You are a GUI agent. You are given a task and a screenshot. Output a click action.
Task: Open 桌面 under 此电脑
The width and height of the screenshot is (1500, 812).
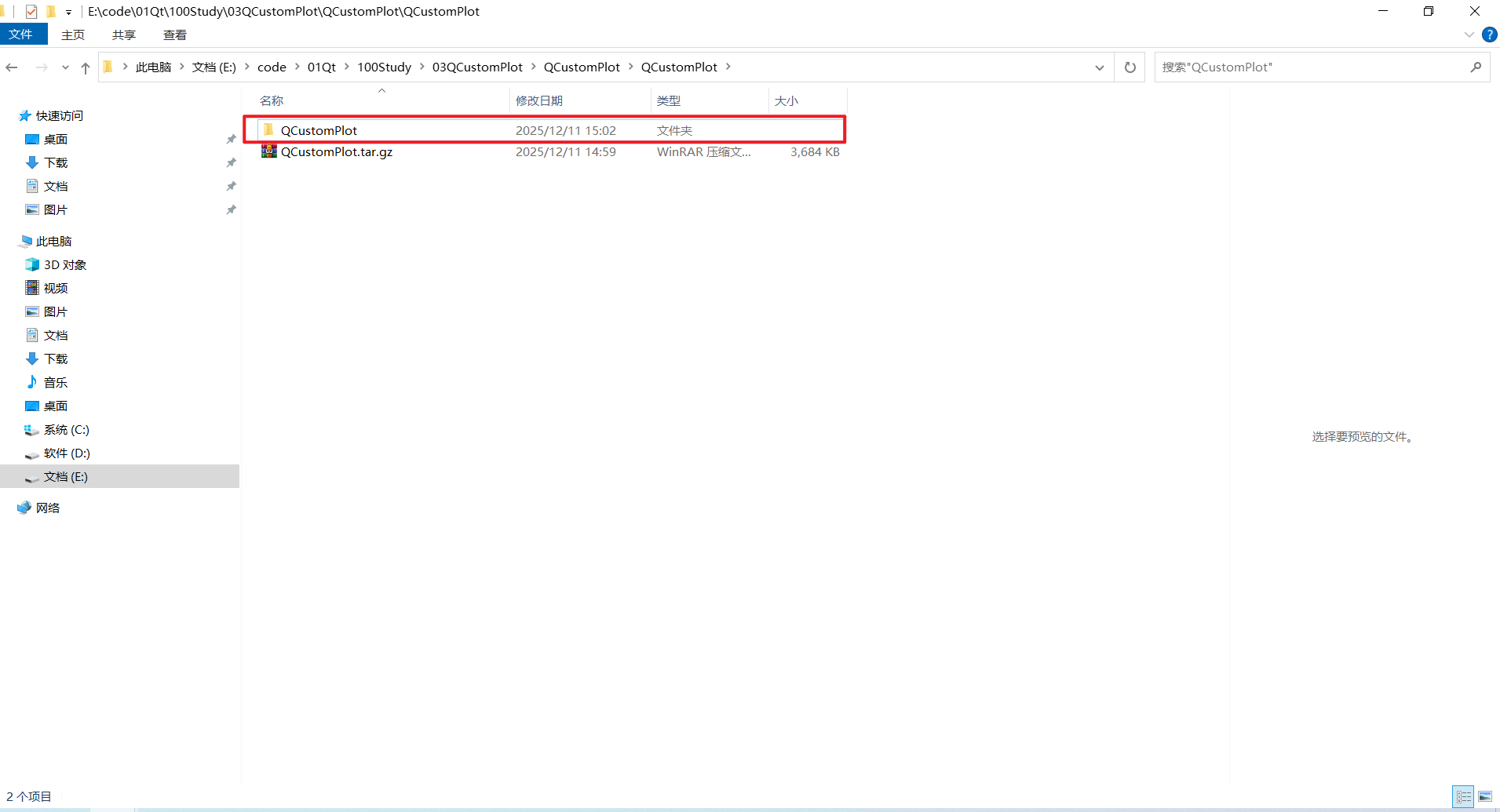[56, 406]
